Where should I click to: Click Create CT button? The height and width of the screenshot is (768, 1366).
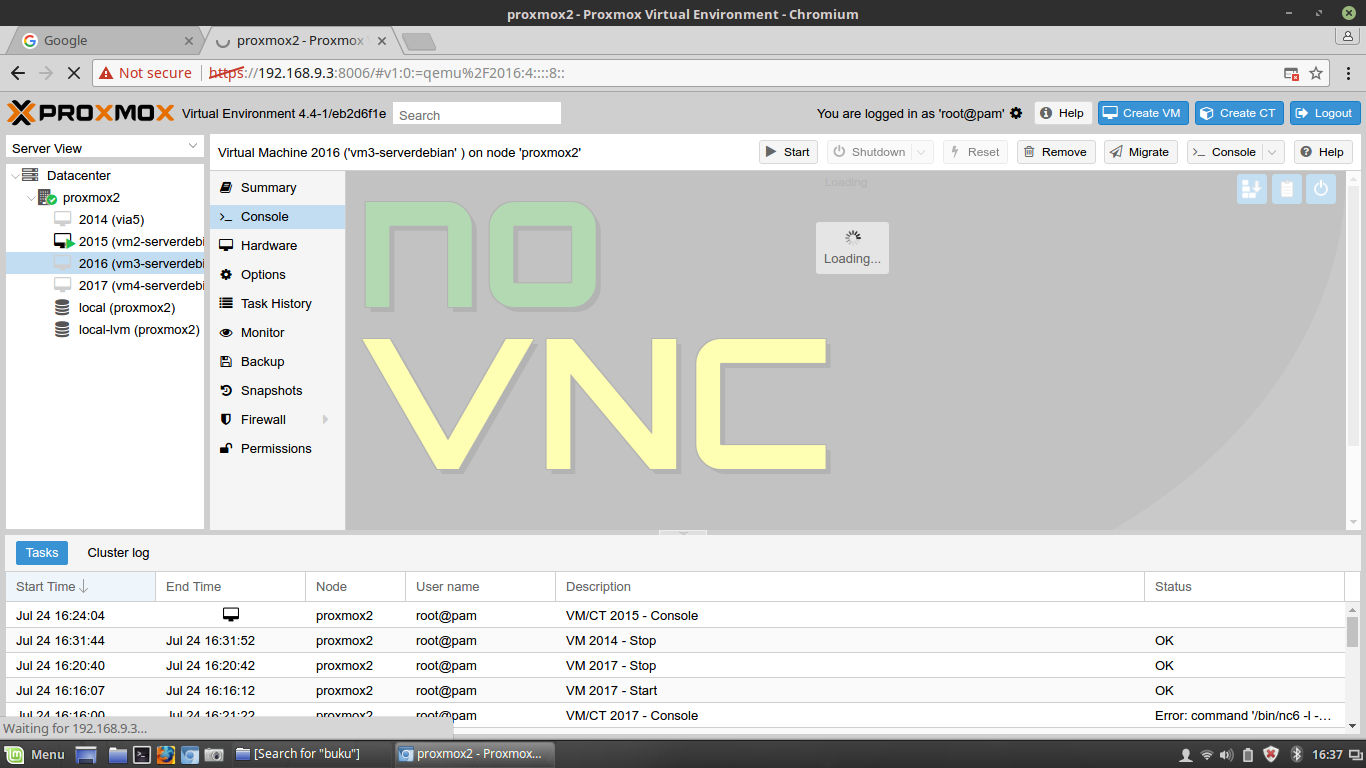(x=1239, y=113)
